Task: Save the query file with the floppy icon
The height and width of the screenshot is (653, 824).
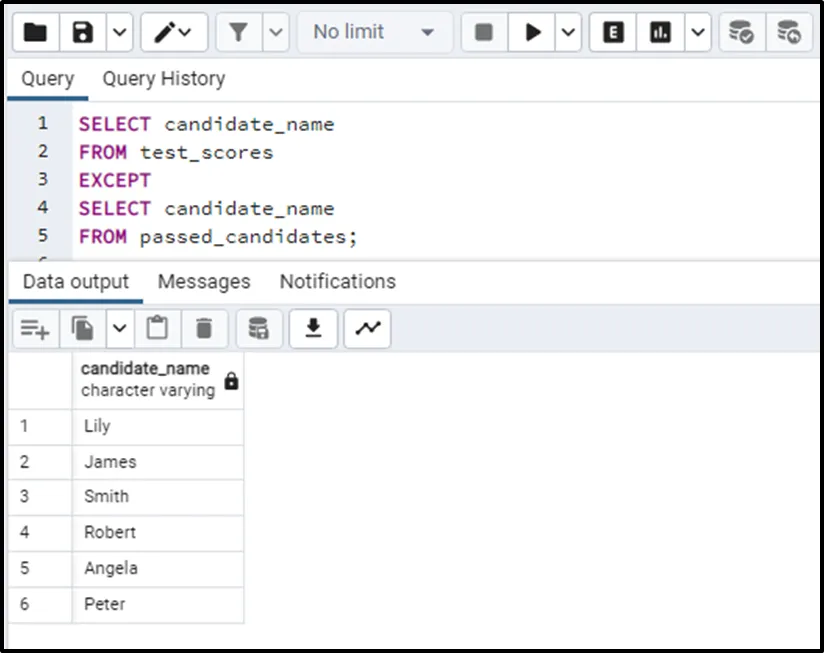Action: pos(83,33)
